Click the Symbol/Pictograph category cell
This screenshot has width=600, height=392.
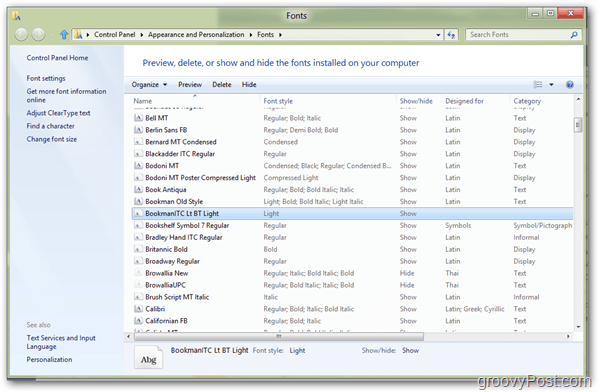tap(543, 225)
